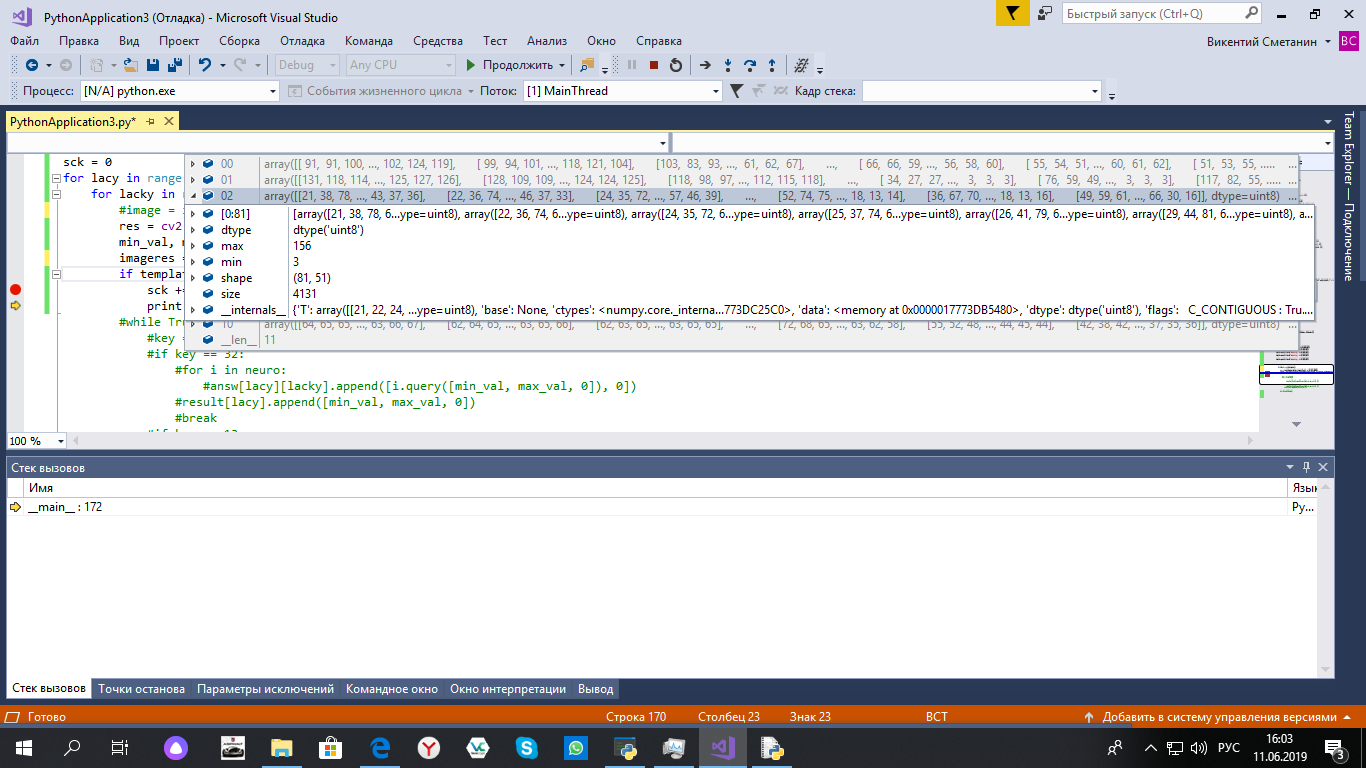
Task: Restart the debug session icon
Action: coord(675,65)
